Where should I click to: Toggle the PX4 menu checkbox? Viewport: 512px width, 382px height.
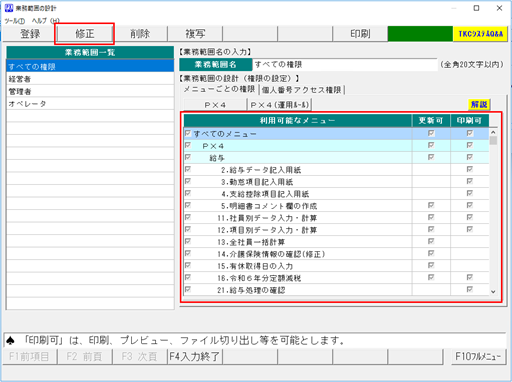(x=188, y=145)
